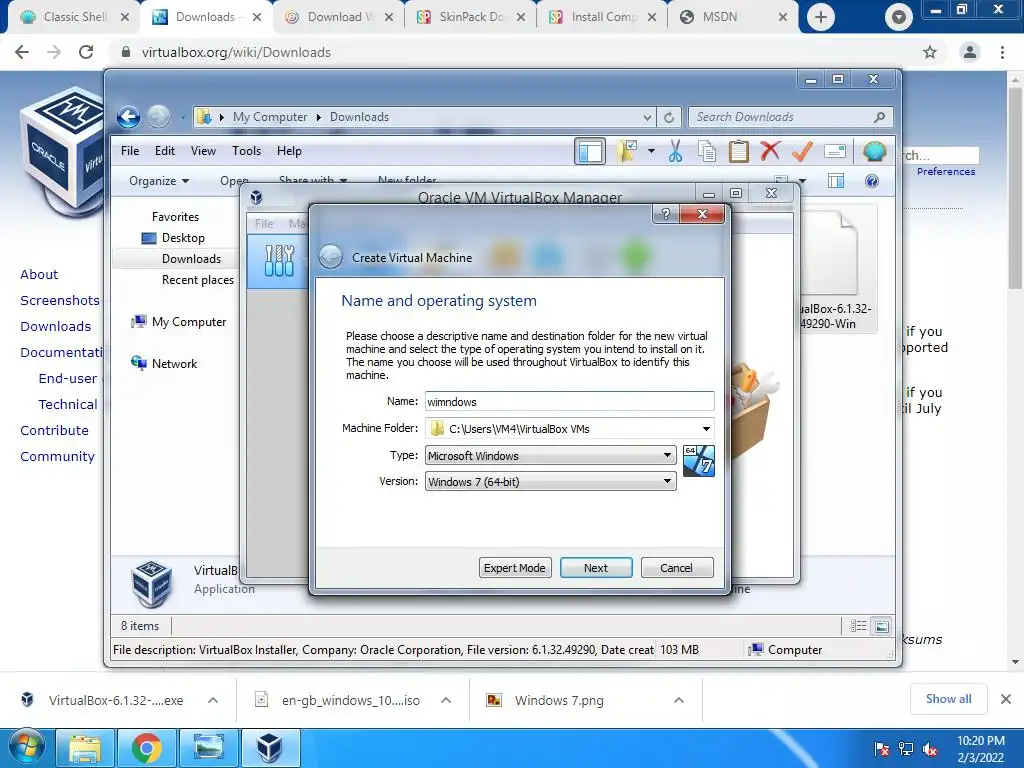The width and height of the screenshot is (1024, 768).
Task: Select Recent places in Favorites
Action: 198,280
